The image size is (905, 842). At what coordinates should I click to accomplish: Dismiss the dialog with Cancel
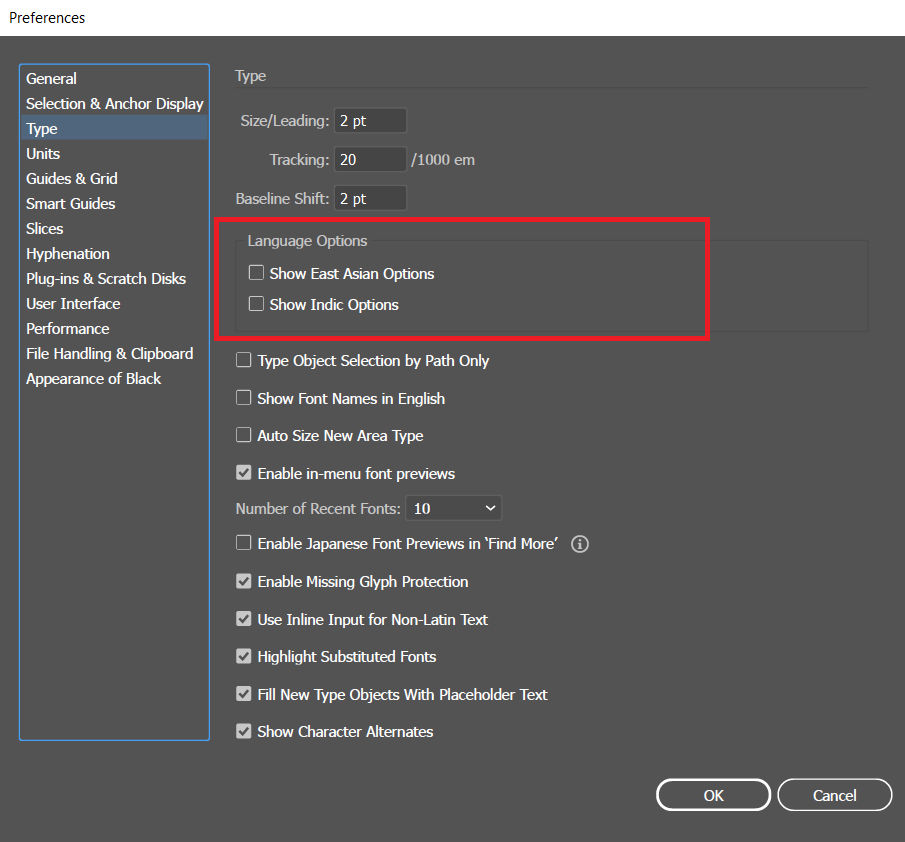(834, 794)
